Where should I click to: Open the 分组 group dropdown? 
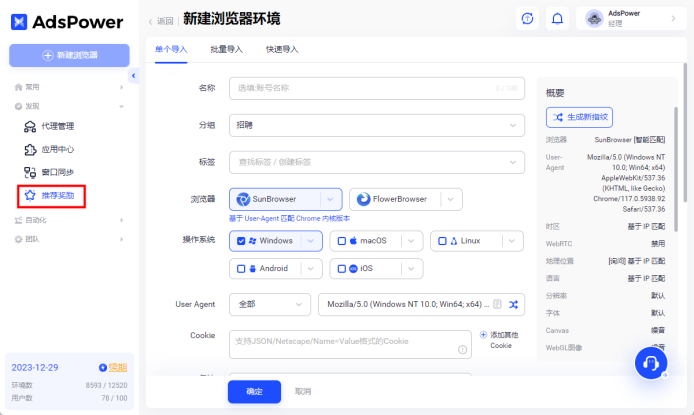click(x=377, y=125)
